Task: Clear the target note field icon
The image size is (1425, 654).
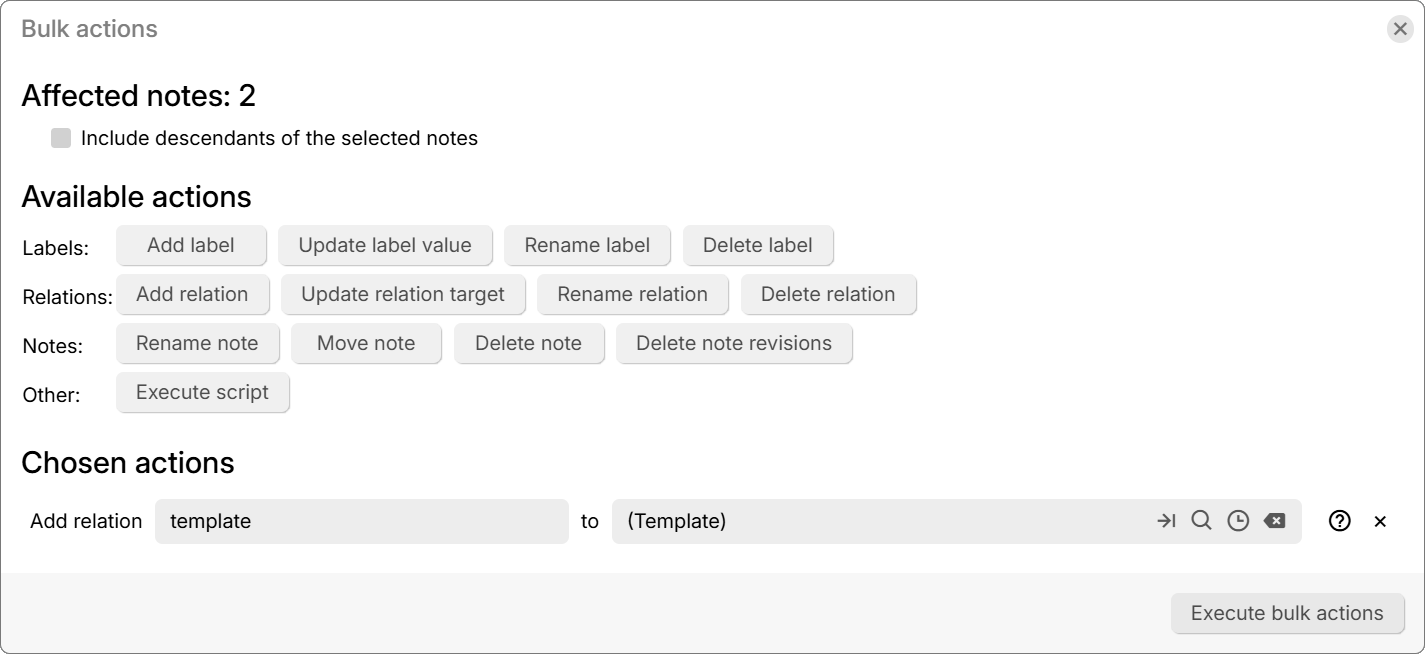Action: click(1274, 521)
